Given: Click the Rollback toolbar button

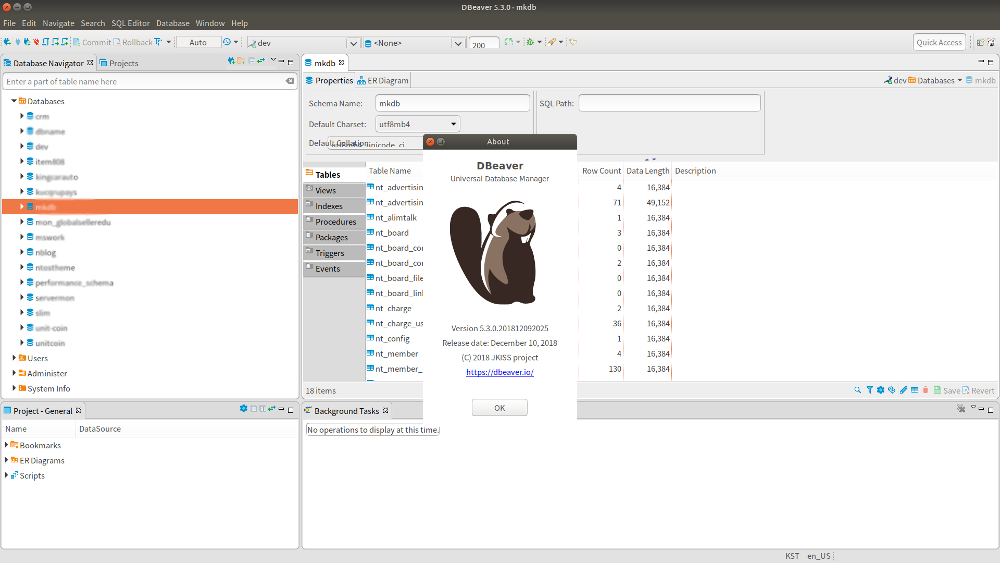Looking at the screenshot, I should click(135, 43).
